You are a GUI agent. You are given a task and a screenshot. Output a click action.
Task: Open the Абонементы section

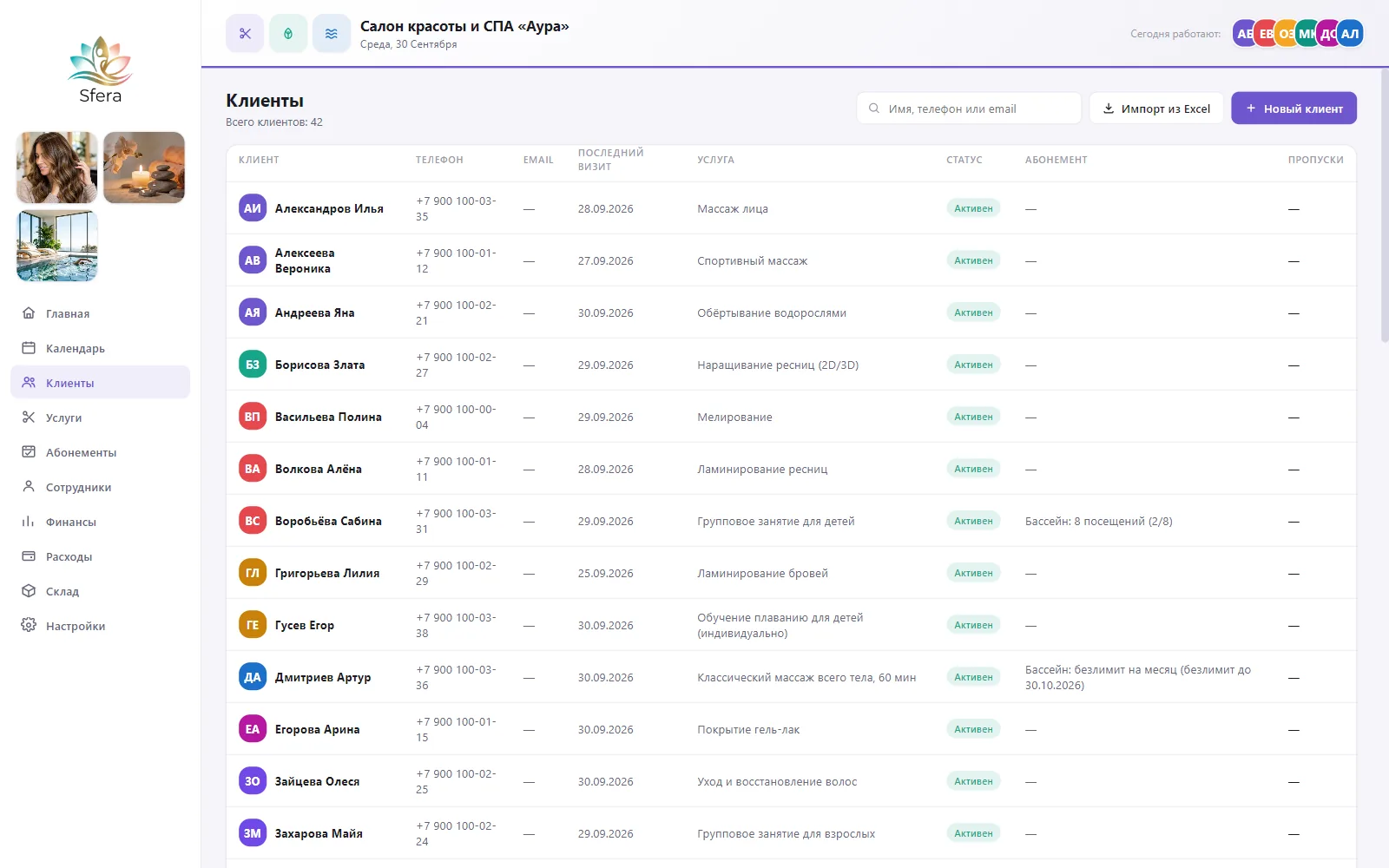coord(100,452)
